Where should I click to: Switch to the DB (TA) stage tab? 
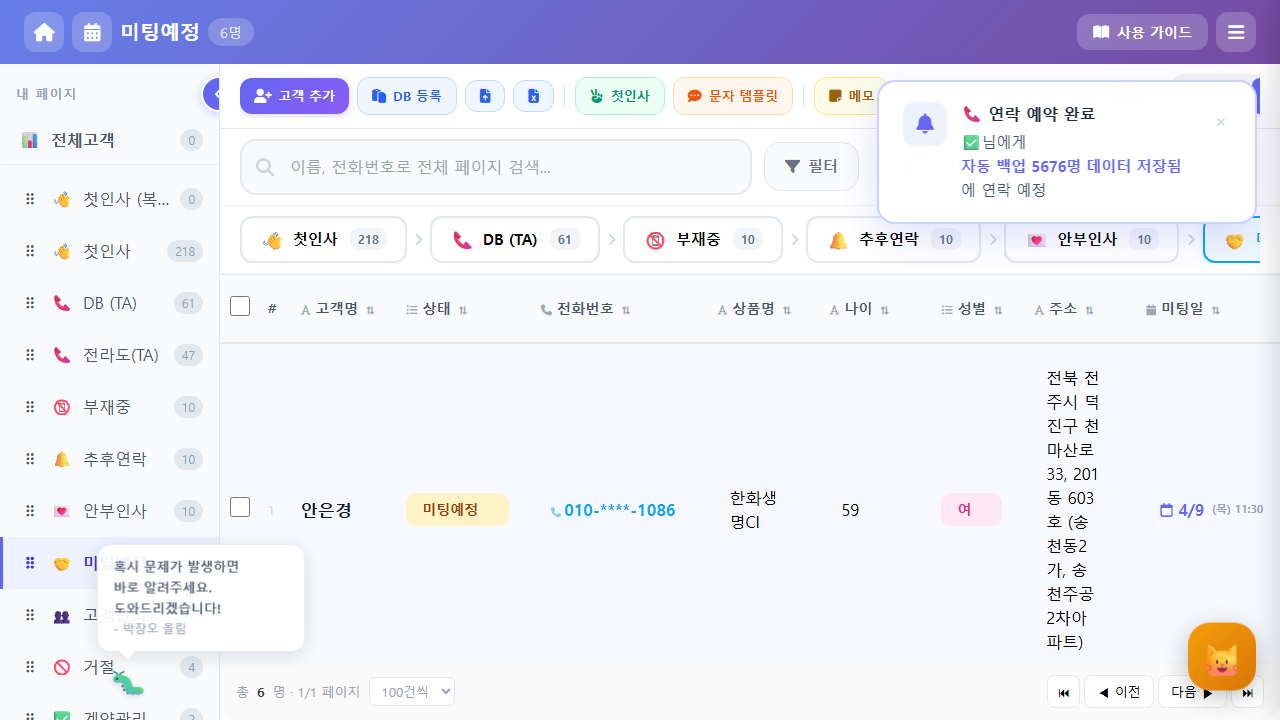[514, 239]
